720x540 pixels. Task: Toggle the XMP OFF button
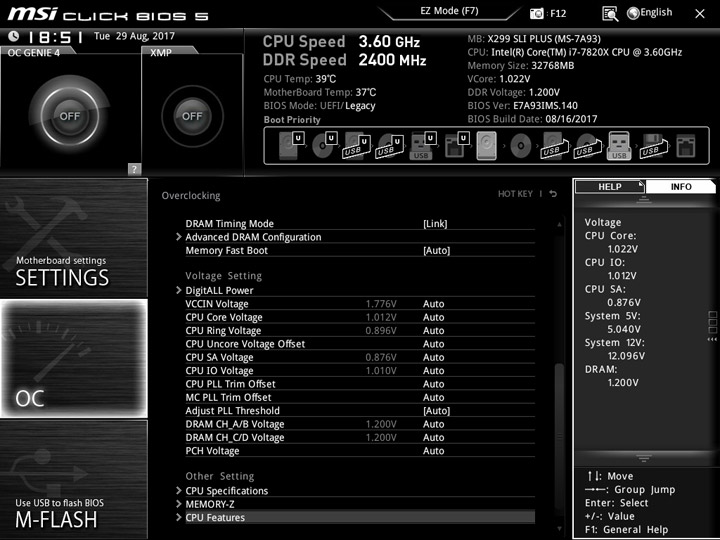pos(192,116)
